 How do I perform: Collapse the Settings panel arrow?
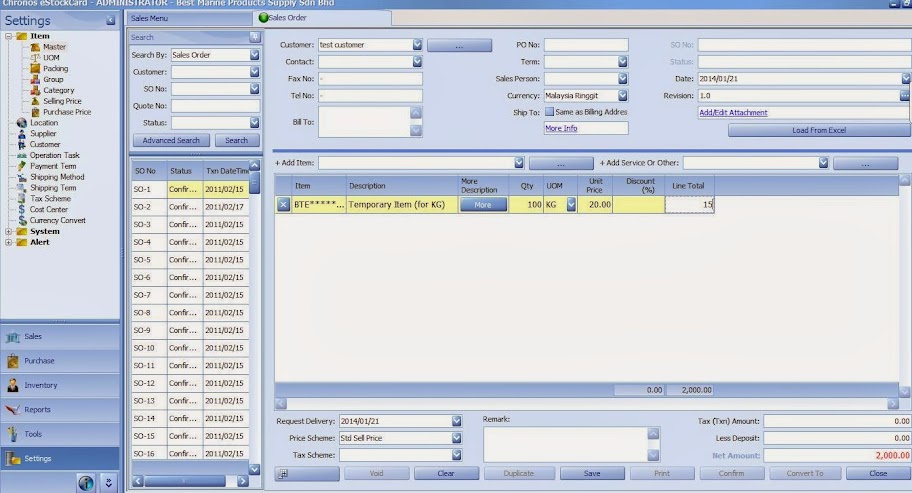111,20
